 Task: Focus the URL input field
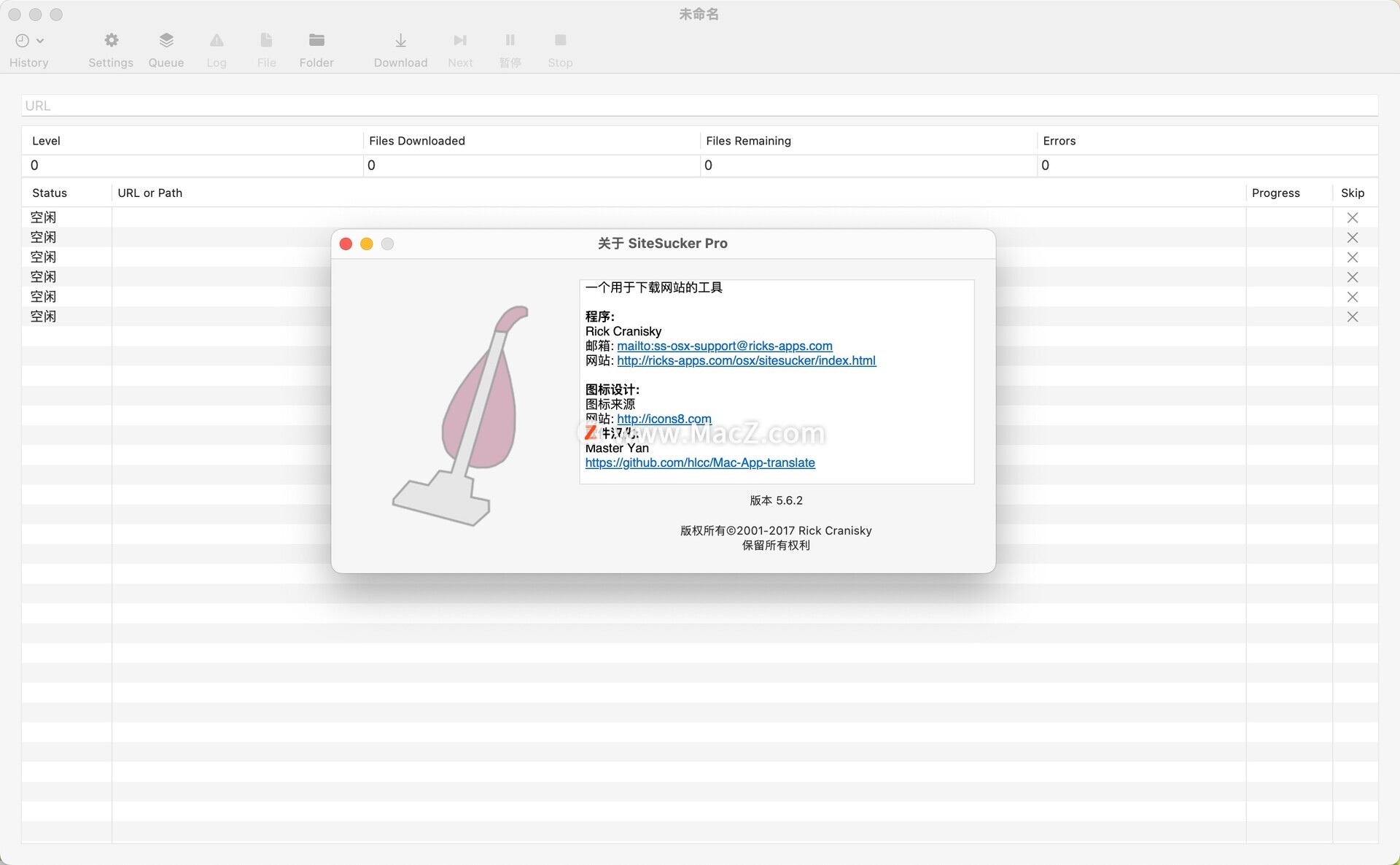click(x=700, y=106)
